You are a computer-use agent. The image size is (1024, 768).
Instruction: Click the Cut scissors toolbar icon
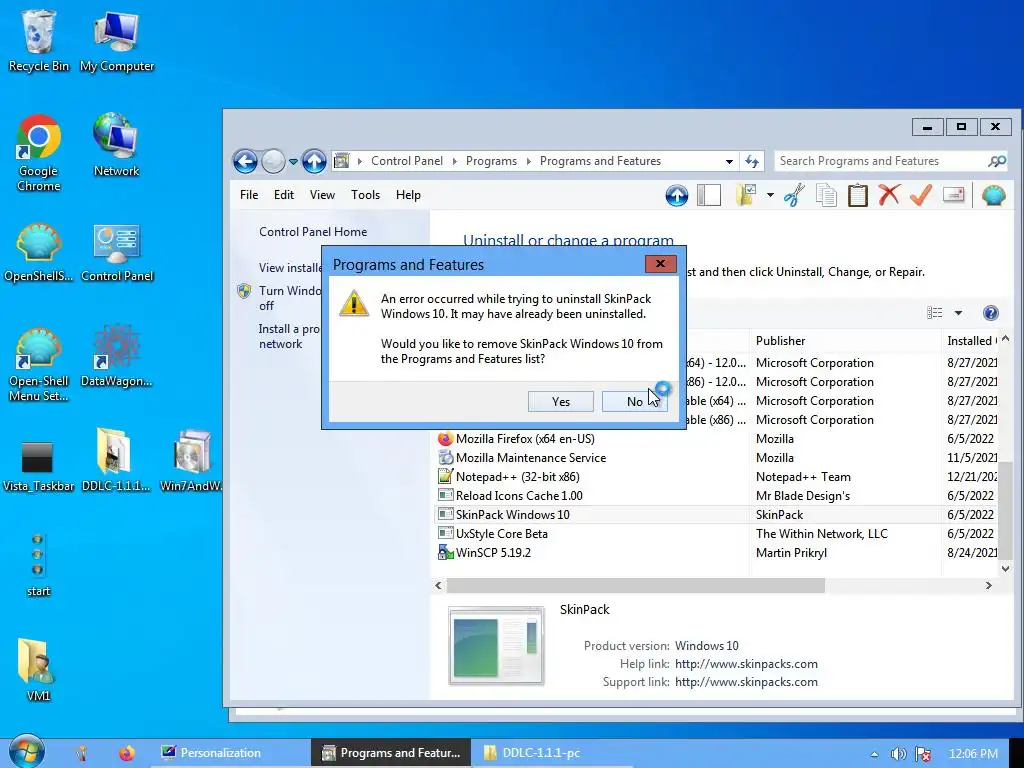tap(794, 195)
